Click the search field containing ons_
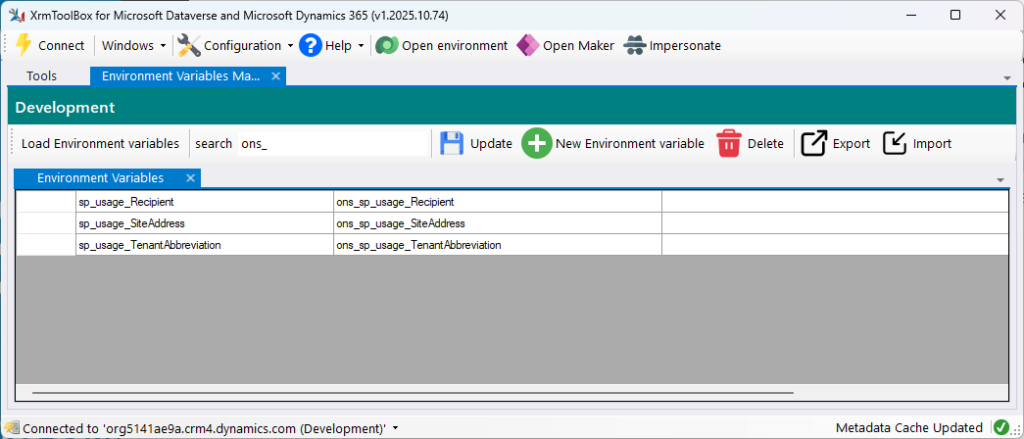1024x439 pixels. point(330,143)
